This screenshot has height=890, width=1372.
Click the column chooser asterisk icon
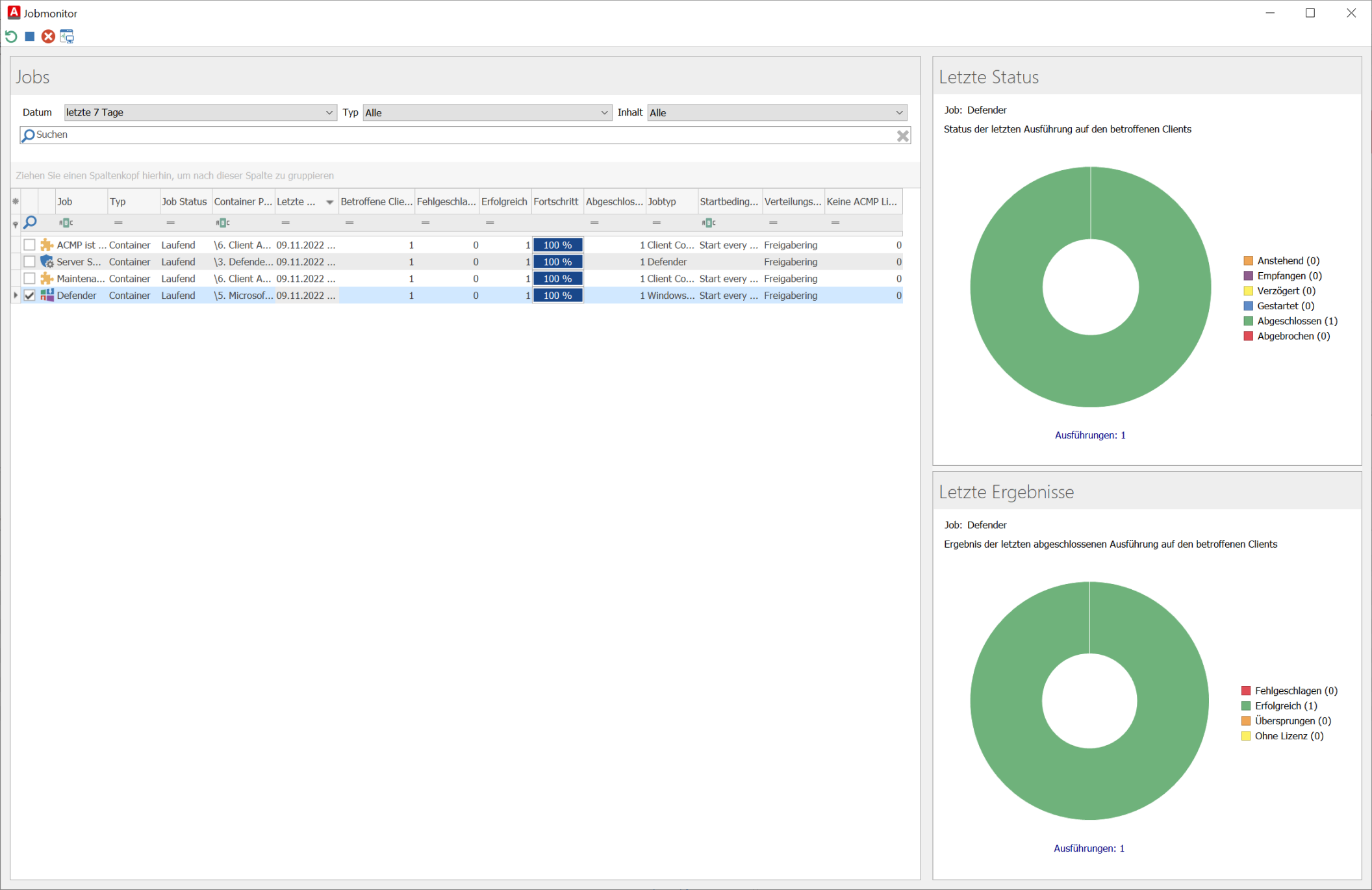[16, 201]
